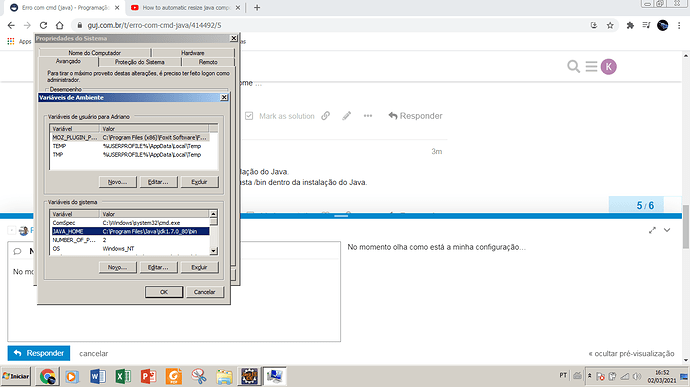690x387 pixels.
Task: Click the system variables scroll down arrow
Action: (213, 251)
